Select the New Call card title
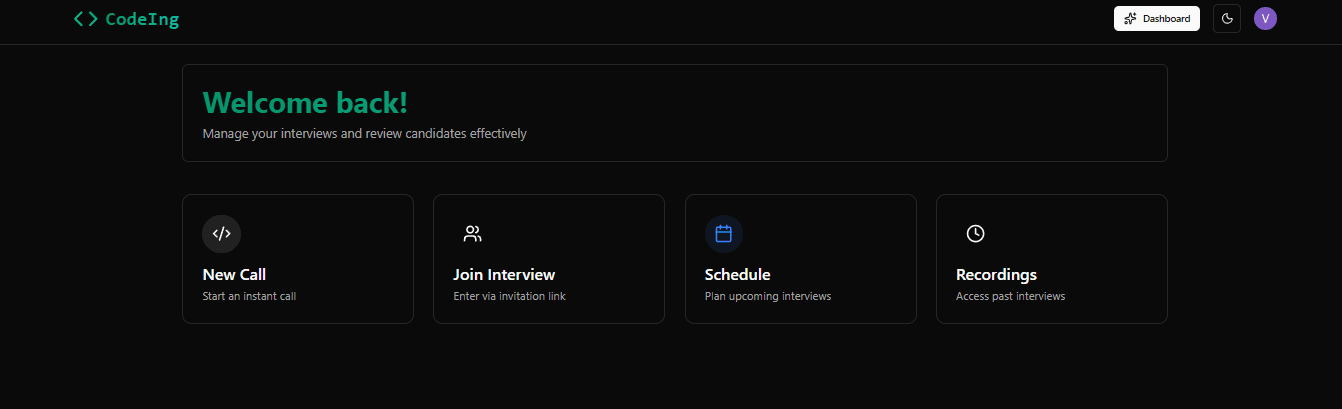The height and width of the screenshot is (409, 1342). tap(234, 275)
